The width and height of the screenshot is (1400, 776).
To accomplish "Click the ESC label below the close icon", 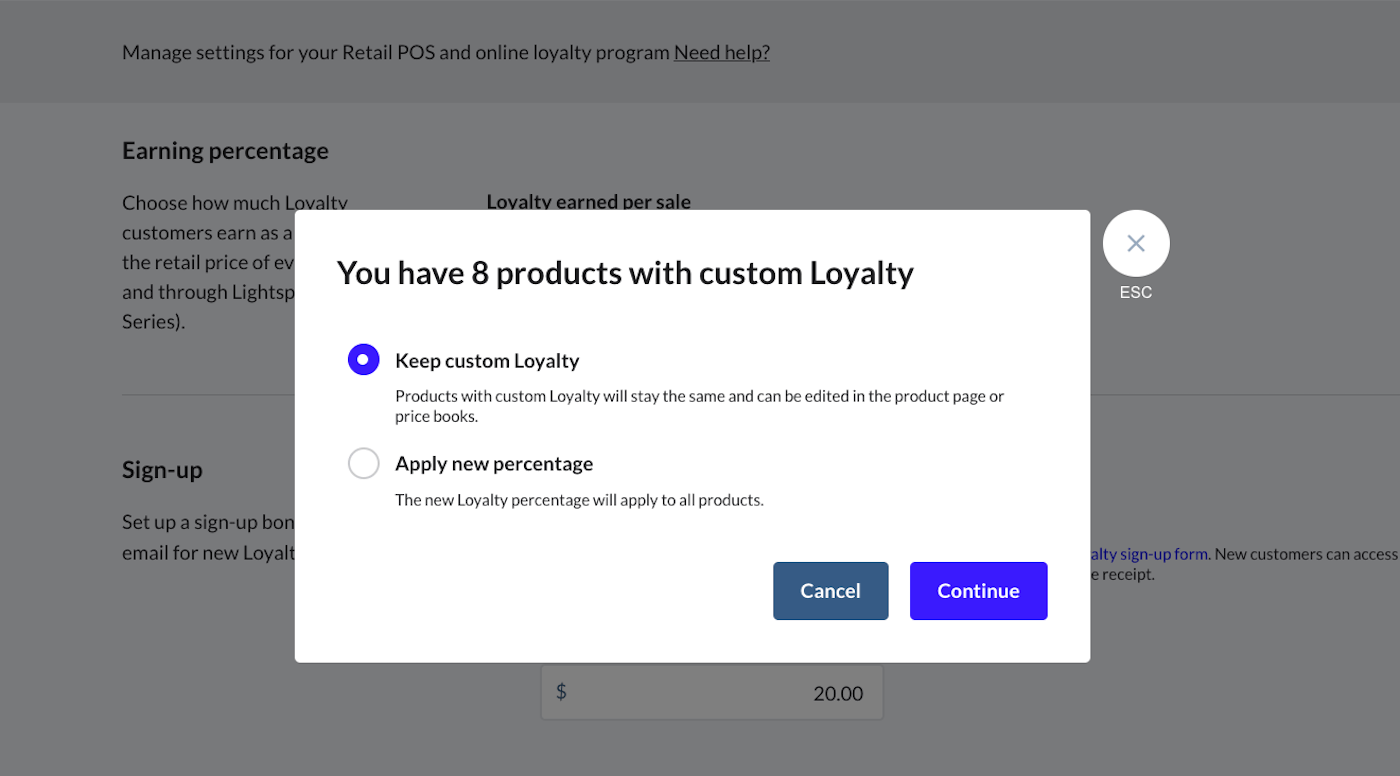I will point(1136,293).
